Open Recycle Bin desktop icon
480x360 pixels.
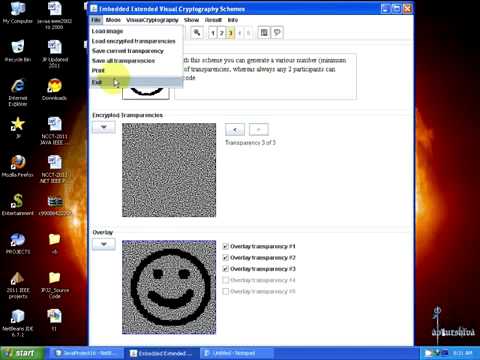click(18, 51)
